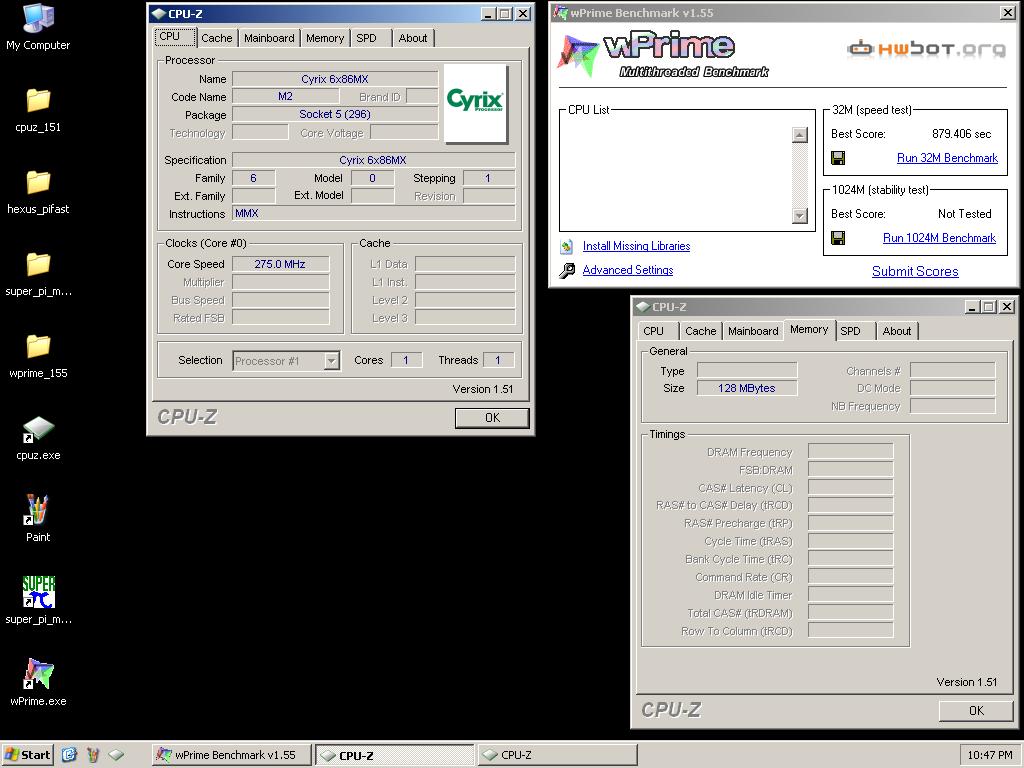Click the Cyrix processor logo
Image resolution: width=1024 pixels, height=768 pixels.
[475, 103]
